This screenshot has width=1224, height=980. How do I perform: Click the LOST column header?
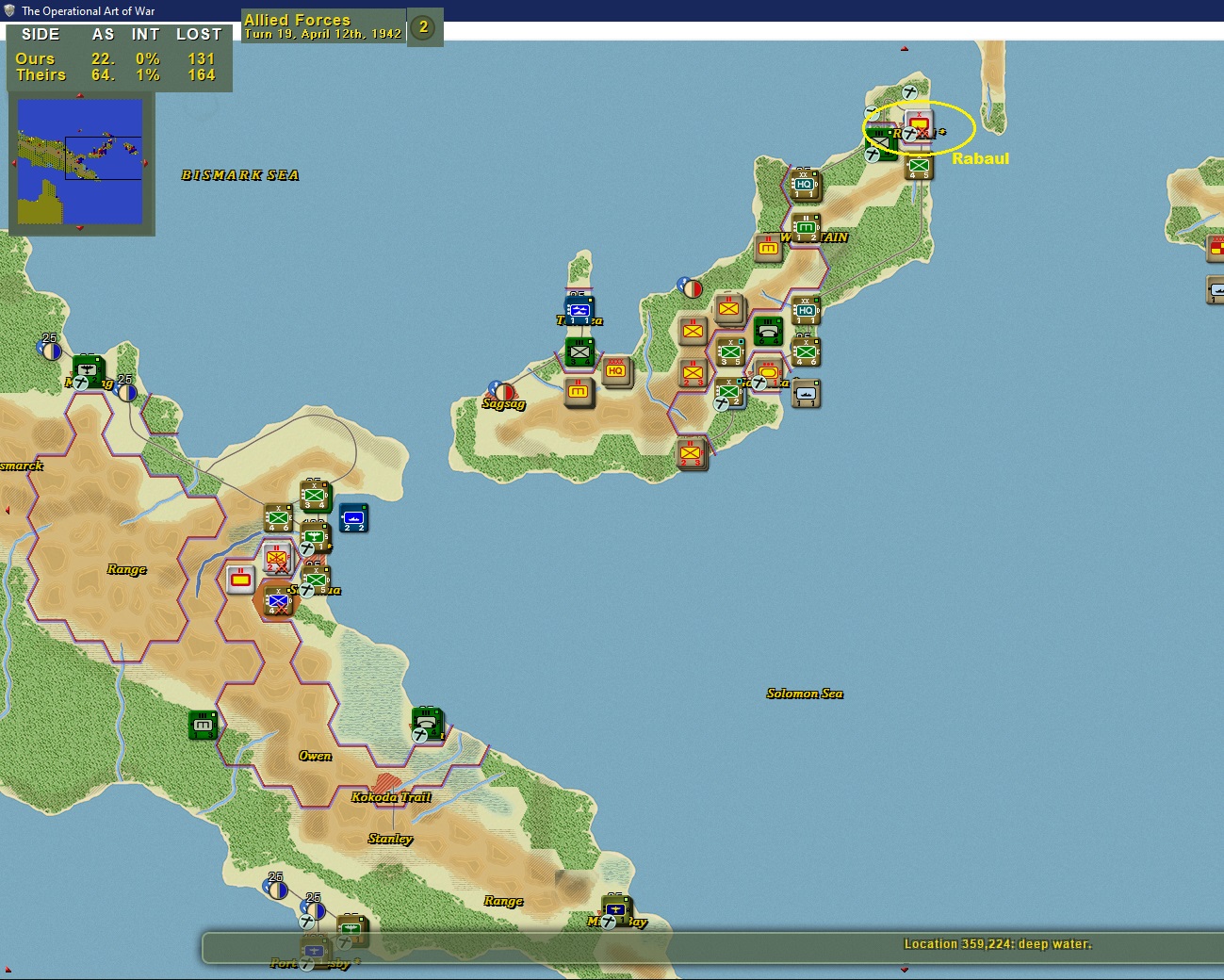pyautogui.click(x=199, y=35)
